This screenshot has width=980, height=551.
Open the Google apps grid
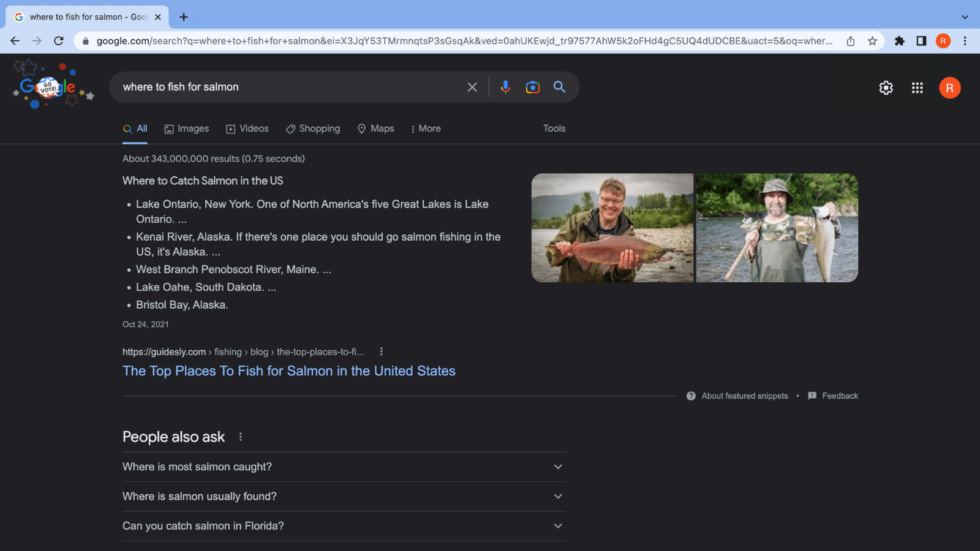(x=917, y=88)
